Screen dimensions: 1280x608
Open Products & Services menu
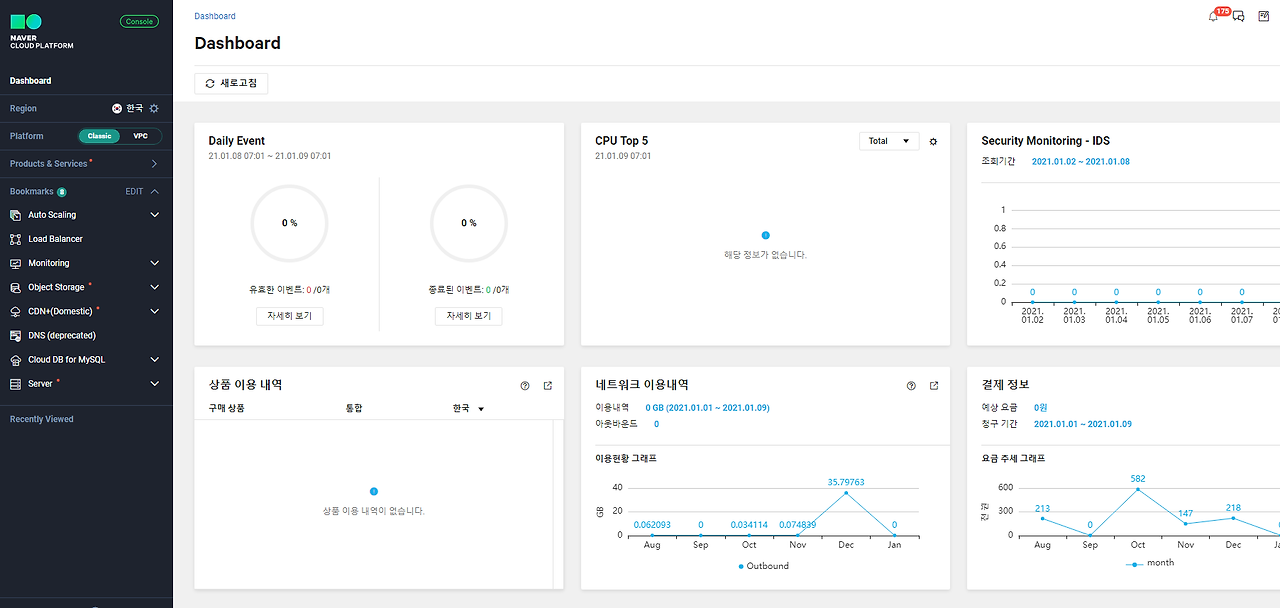(86, 163)
